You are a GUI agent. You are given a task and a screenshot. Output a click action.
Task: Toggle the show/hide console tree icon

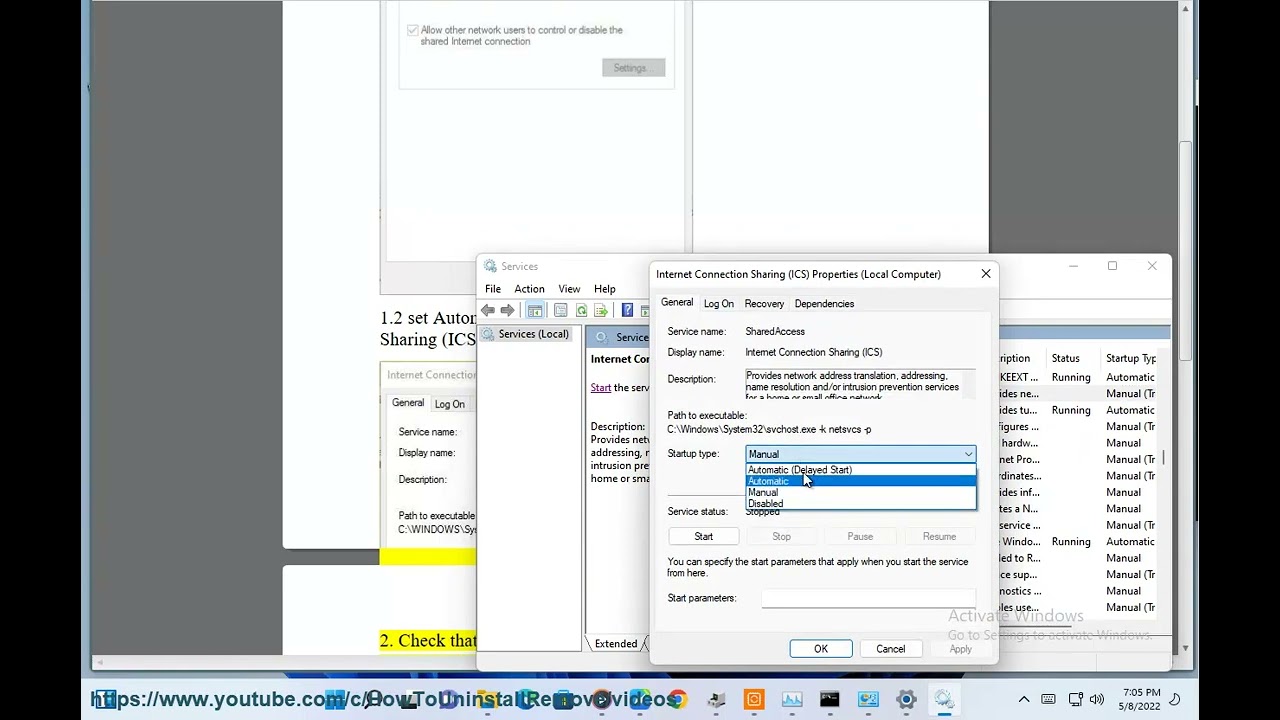tap(535, 311)
